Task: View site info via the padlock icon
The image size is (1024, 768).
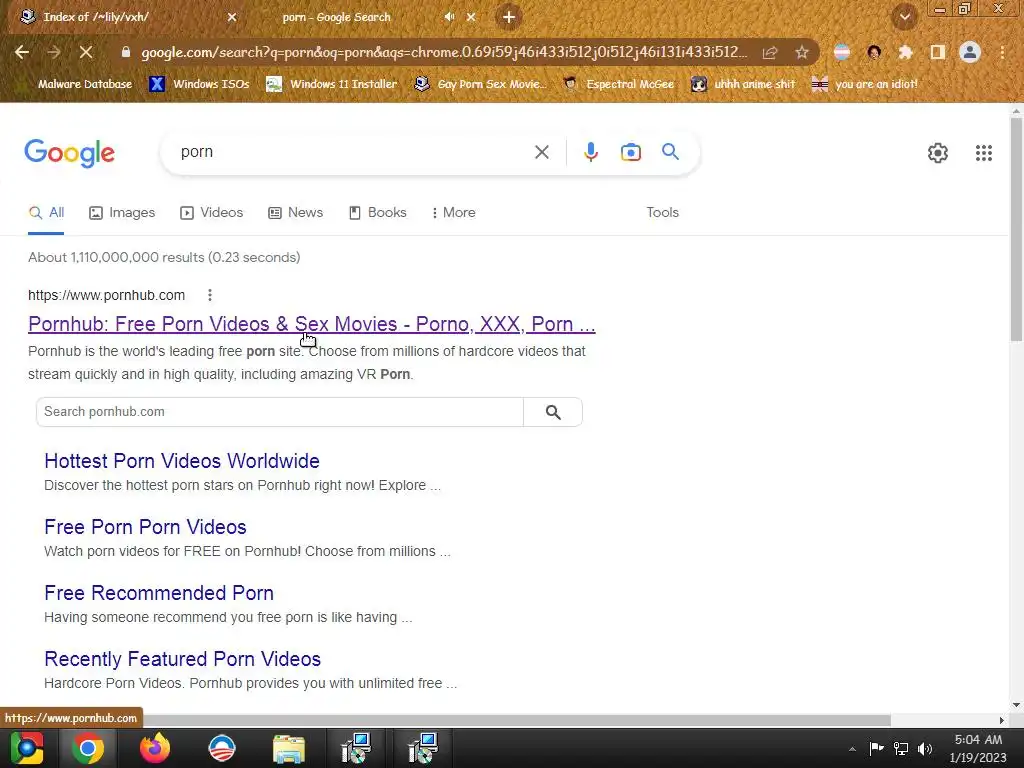Action: coord(126,52)
